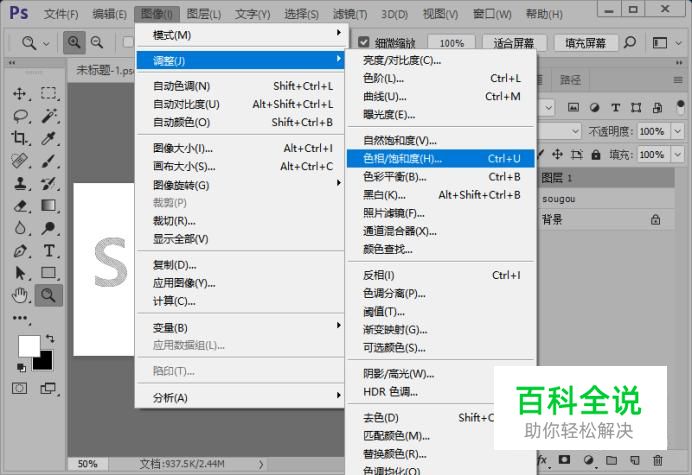The image size is (692, 475).
Task: Open layer filter kind dropdown
Action: 549,107
